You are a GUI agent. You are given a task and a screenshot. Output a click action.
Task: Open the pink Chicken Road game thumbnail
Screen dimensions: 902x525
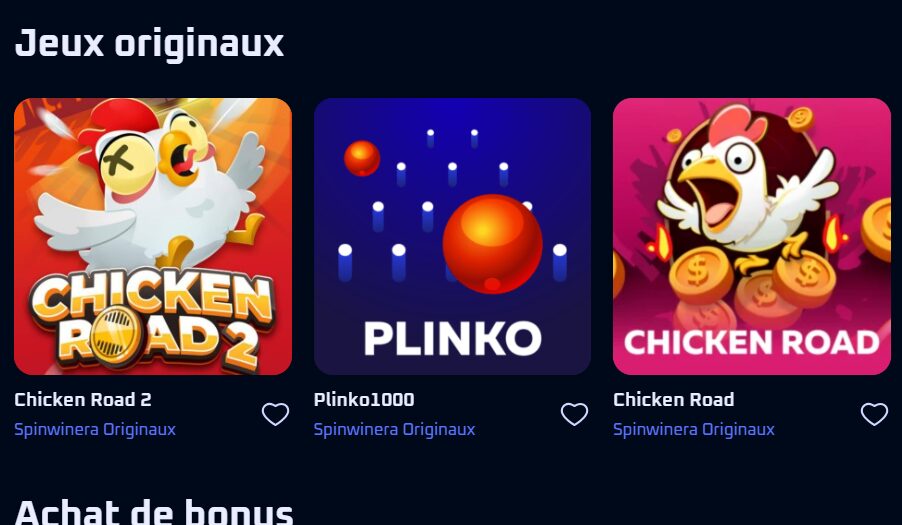pyautogui.click(x=752, y=236)
